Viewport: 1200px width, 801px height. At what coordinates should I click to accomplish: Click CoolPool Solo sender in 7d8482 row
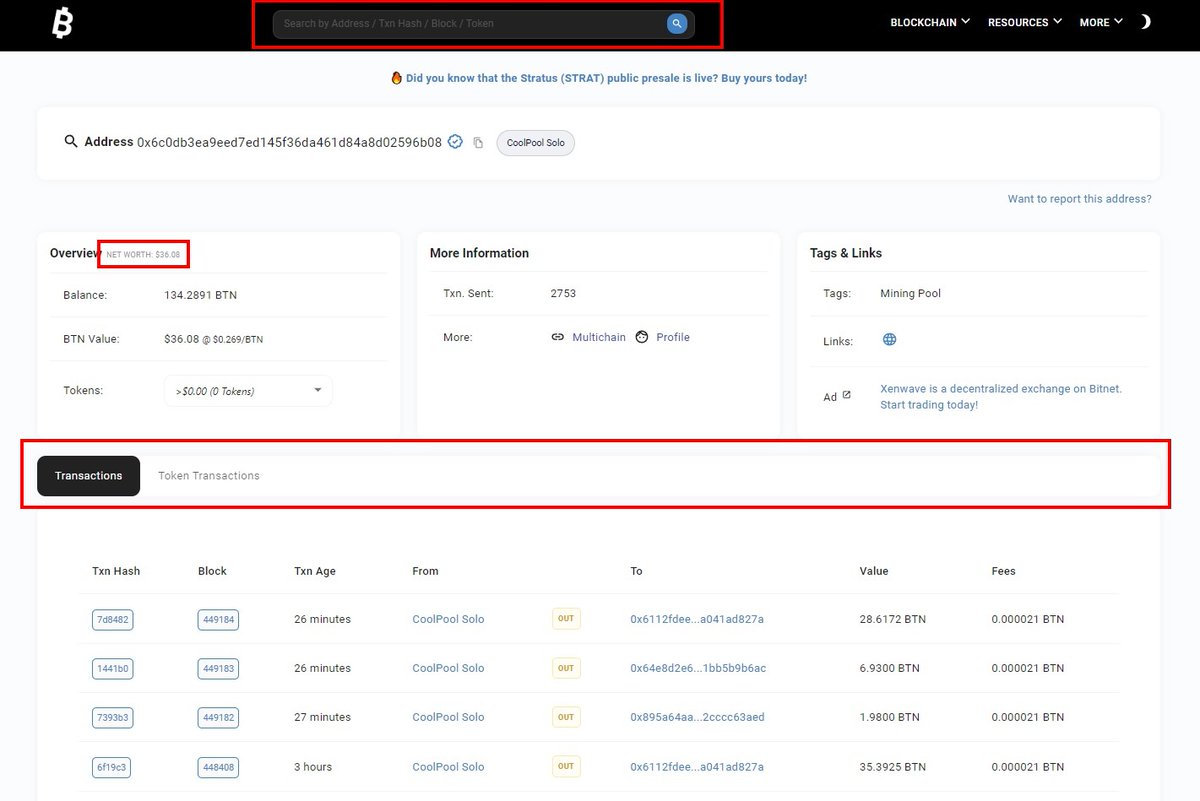(448, 619)
